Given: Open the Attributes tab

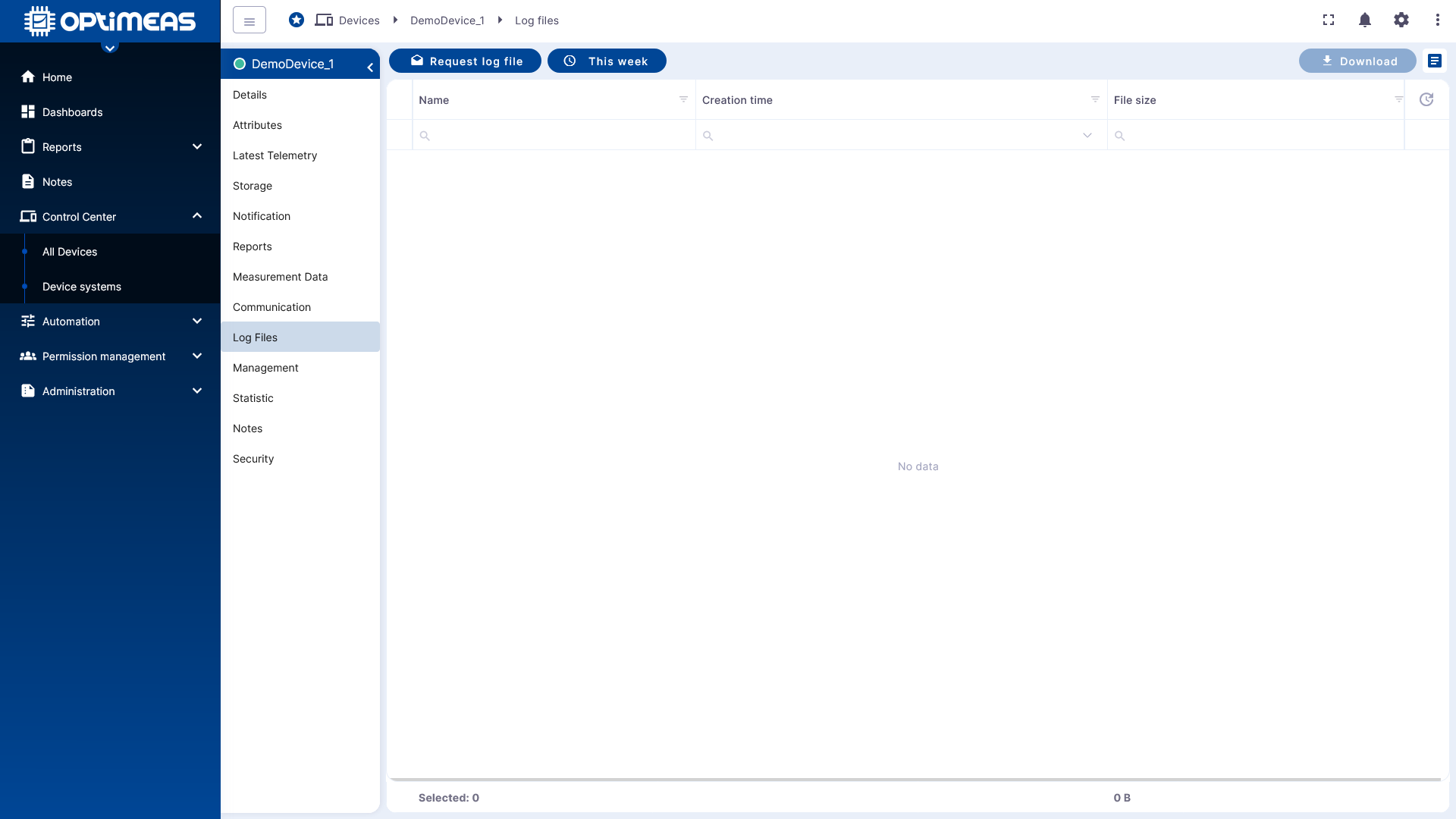Looking at the screenshot, I should pyautogui.click(x=300, y=125).
